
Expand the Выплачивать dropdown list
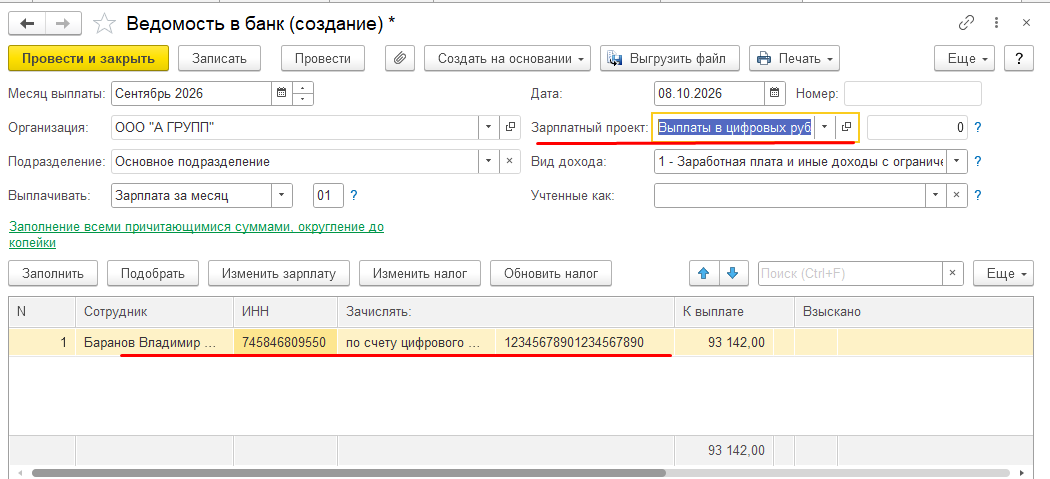pos(281,196)
